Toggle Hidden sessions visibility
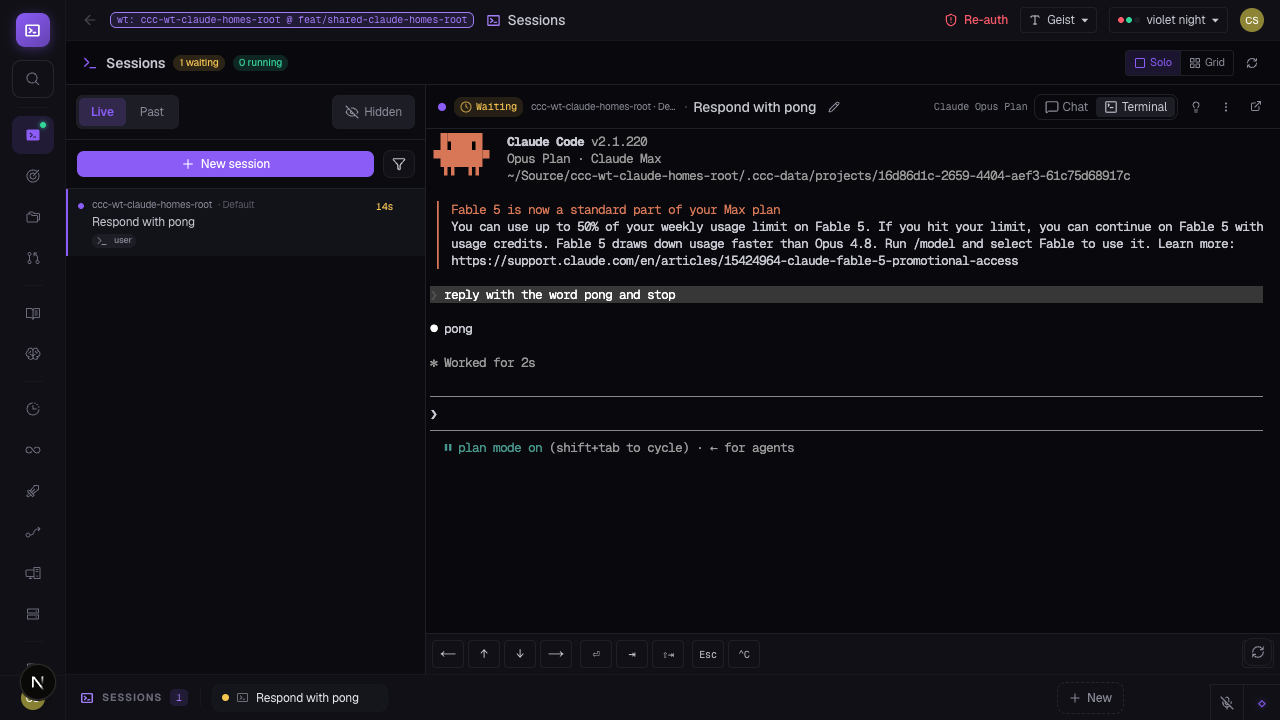This screenshot has width=1280, height=720. coord(373,112)
